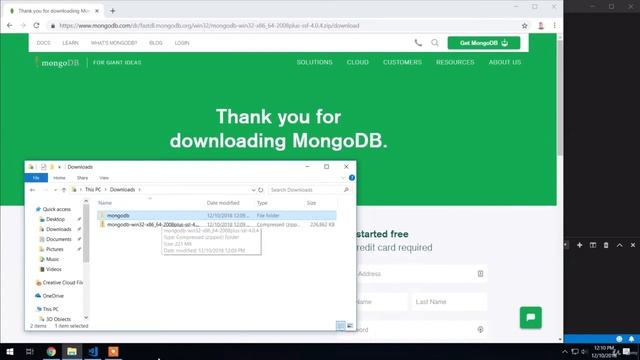Maximize panel with the up chevron
This screenshot has height=360, width=640.
(x=620, y=245)
